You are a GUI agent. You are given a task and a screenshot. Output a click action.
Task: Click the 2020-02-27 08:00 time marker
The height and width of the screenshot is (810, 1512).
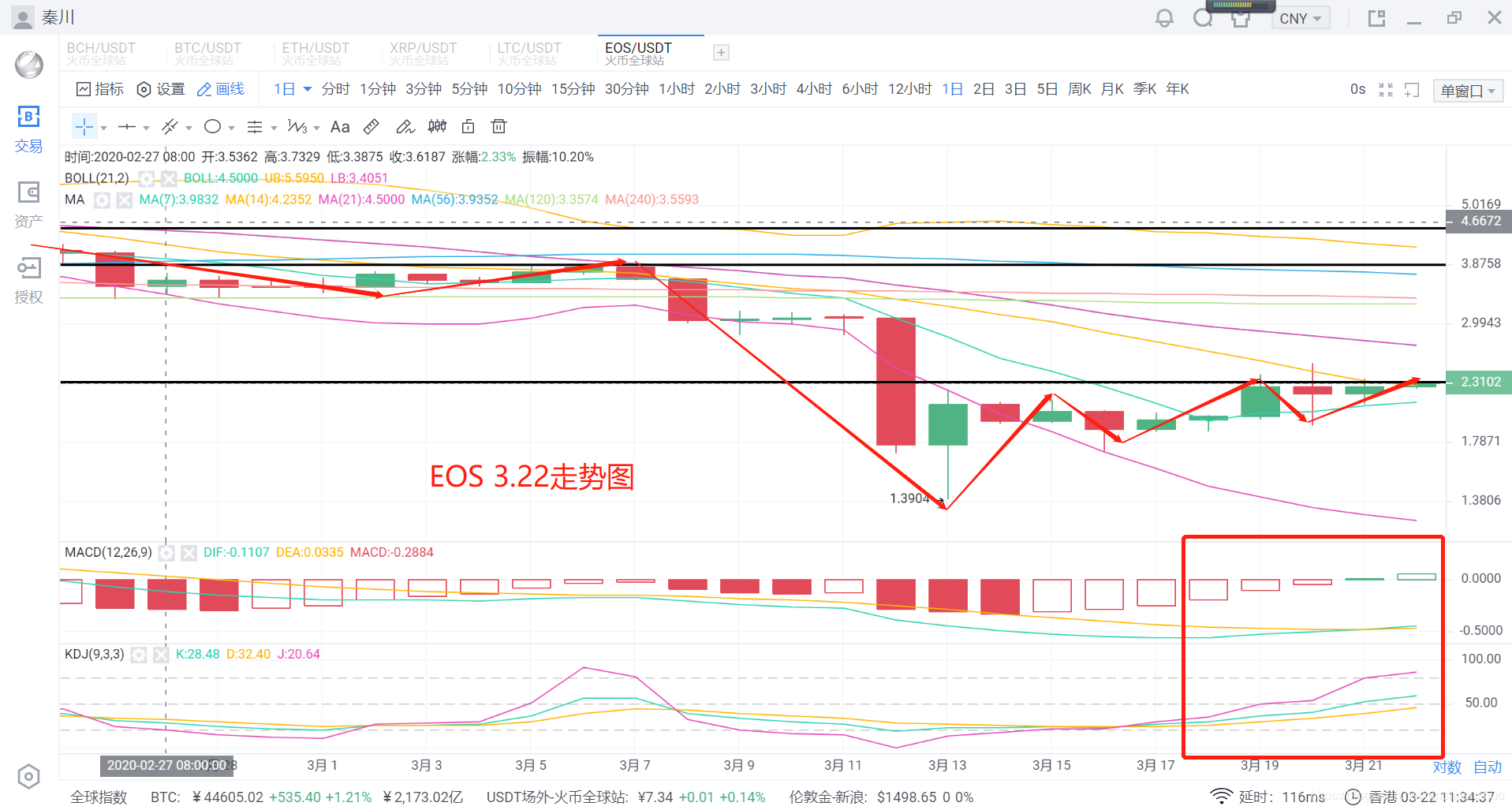click(x=166, y=765)
